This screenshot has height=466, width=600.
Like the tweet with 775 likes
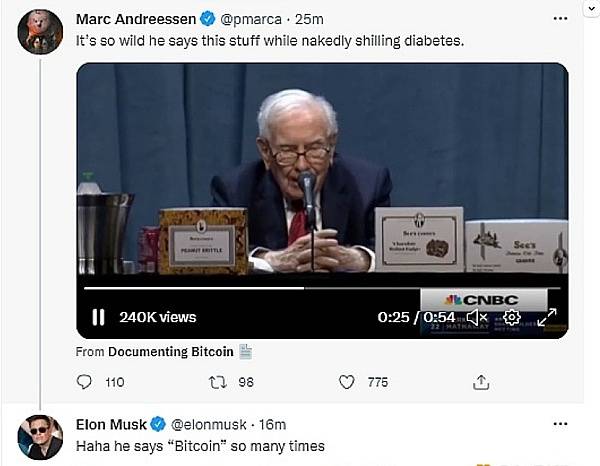click(347, 382)
